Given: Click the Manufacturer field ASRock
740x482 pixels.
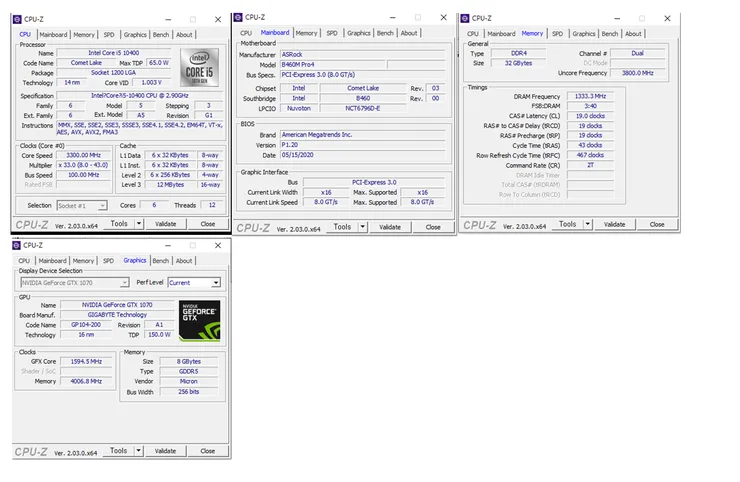Looking at the screenshot, I should coord(363,55).
